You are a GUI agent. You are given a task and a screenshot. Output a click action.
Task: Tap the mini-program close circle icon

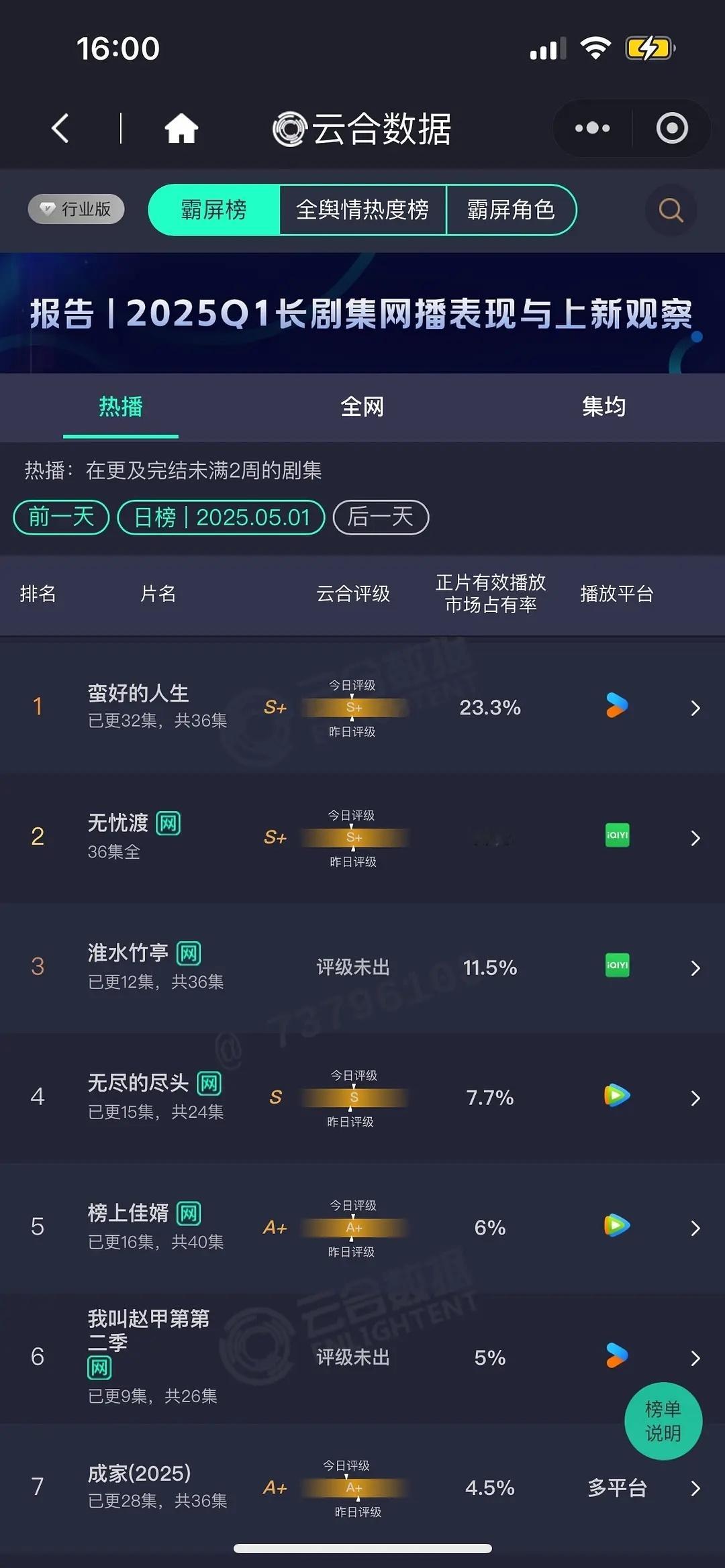[x=672, y=128]
